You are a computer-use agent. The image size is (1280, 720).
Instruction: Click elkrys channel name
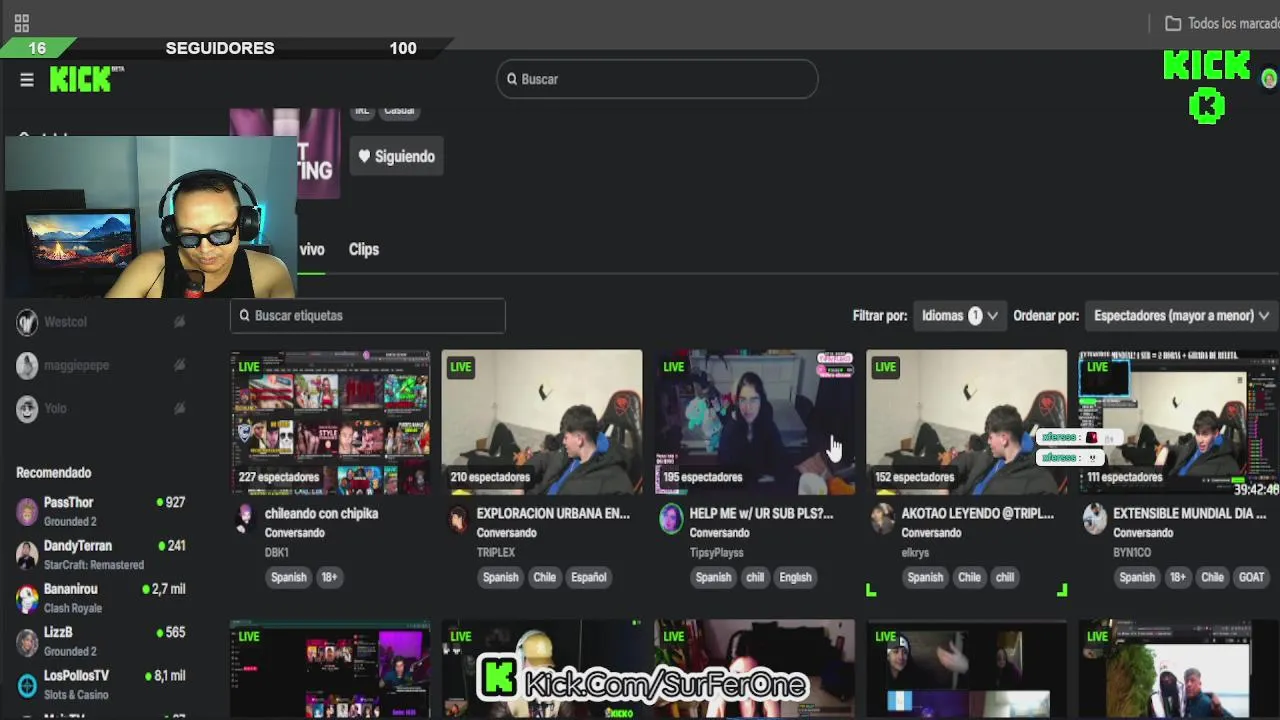point(915,552)
